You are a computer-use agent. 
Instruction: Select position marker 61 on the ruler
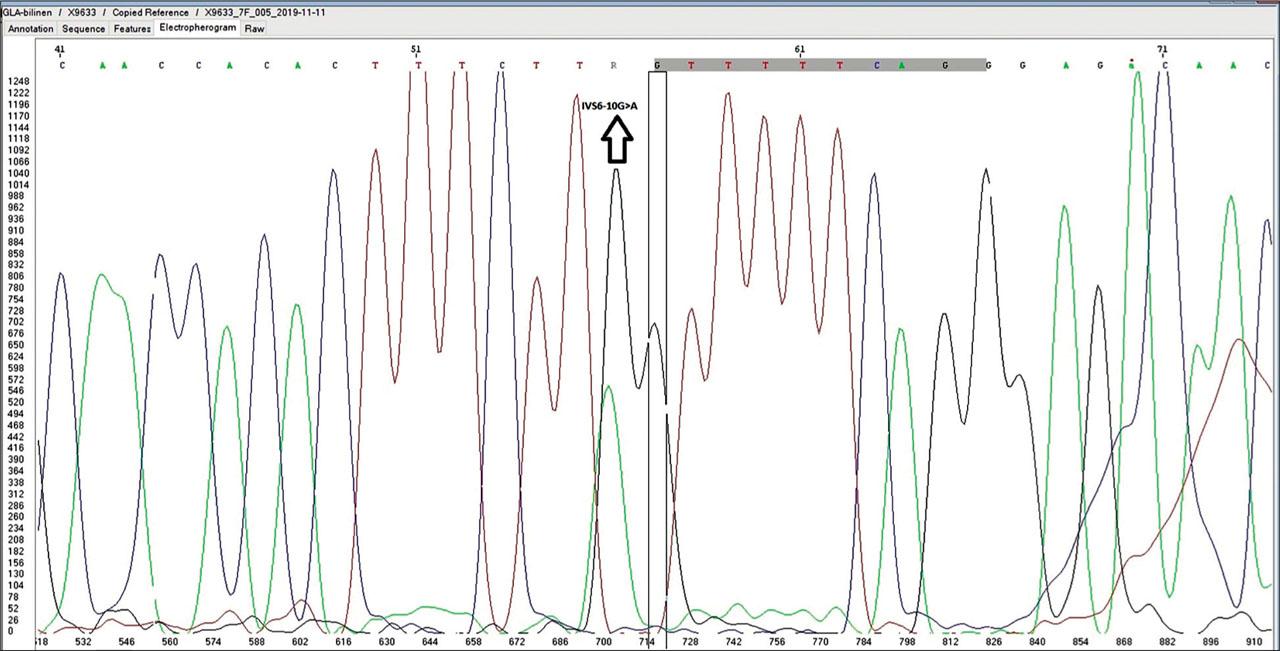click(799, 49)
